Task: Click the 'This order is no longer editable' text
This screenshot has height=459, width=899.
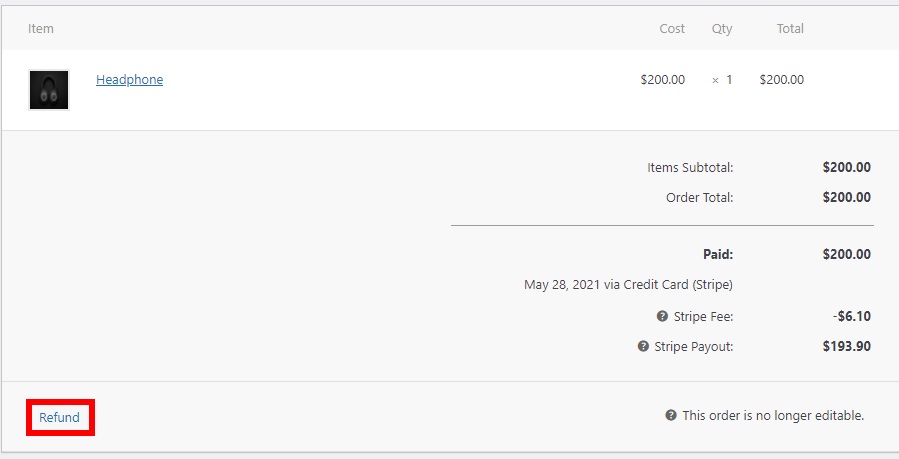Action: 772,415
